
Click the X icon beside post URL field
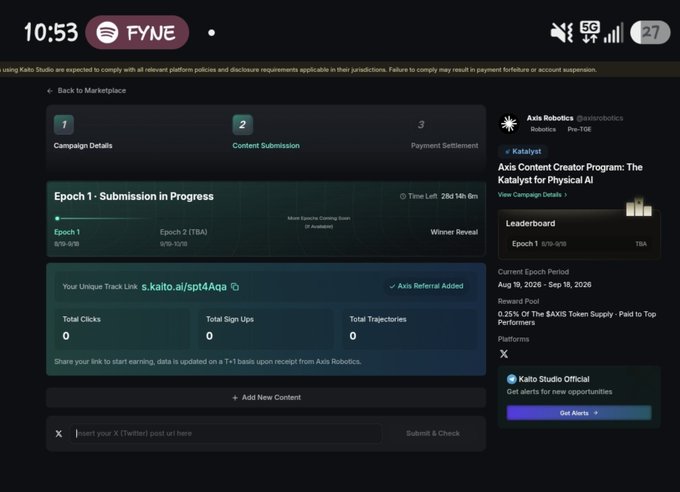[59, 433]
